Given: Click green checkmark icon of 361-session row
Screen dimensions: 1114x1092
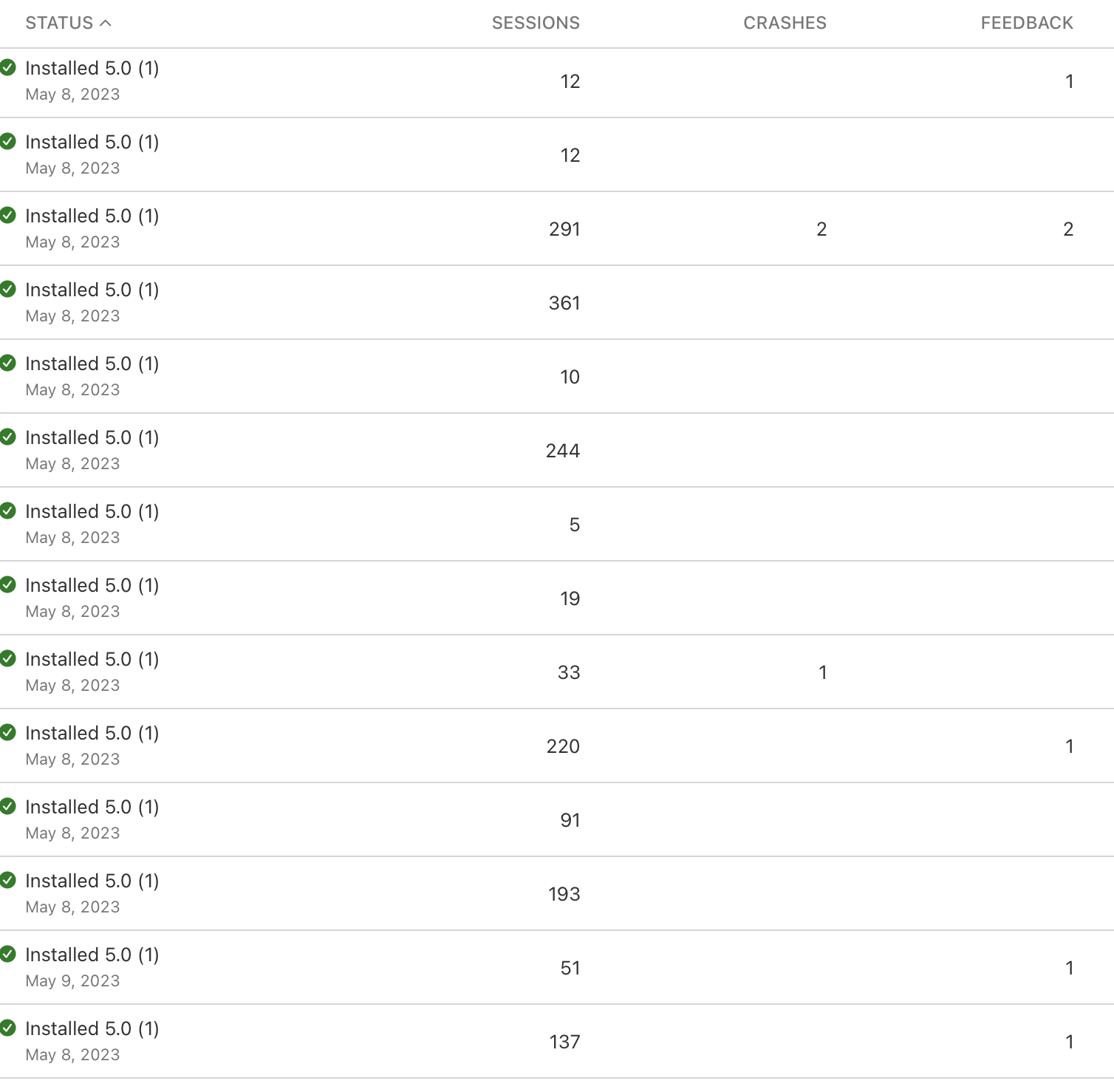Looking at the screenshot, I should (x=8, y=289).
